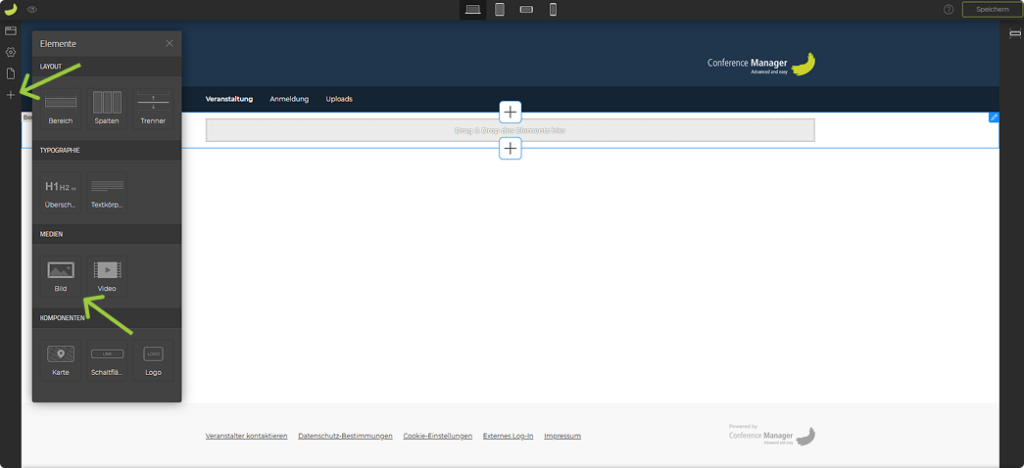
Task: Open Veranstalter kontaktieren footer link
Action: [246, 436]
